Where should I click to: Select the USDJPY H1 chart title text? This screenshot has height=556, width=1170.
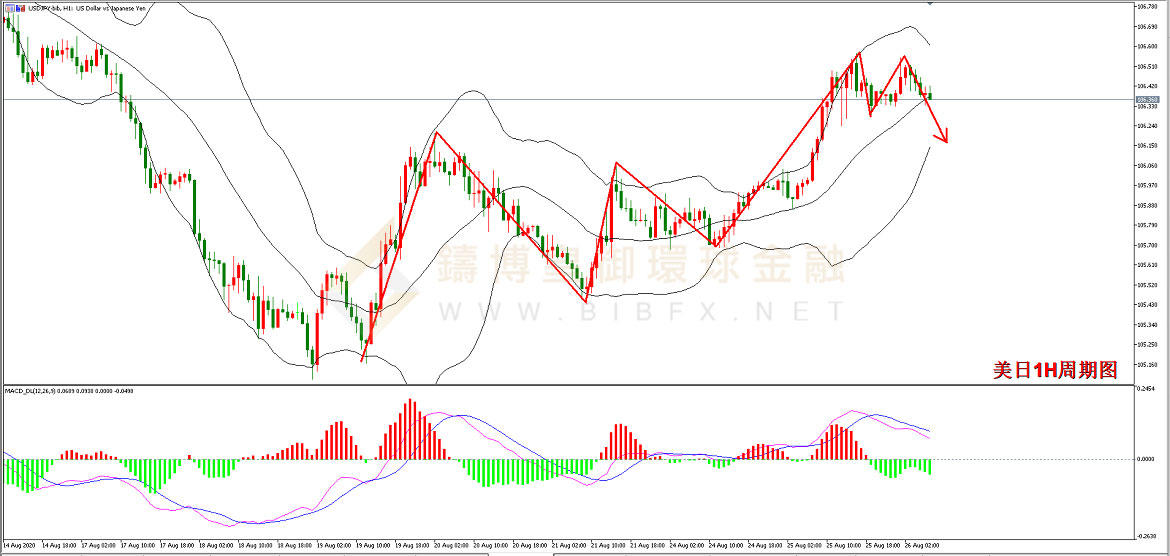70,8
